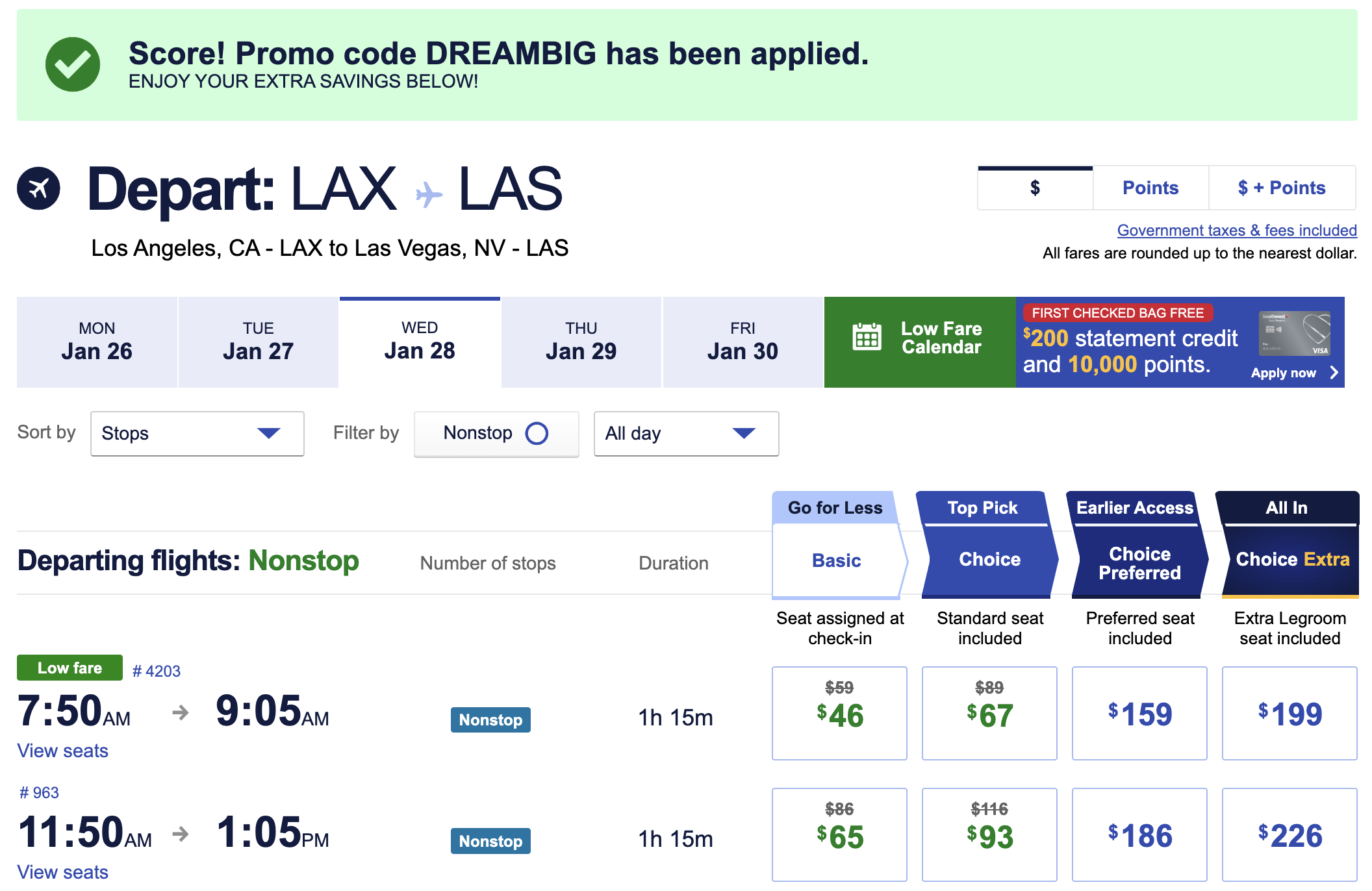
Task: Click the small plane icon between LAX and LAS
Action: tap(428, 193)
